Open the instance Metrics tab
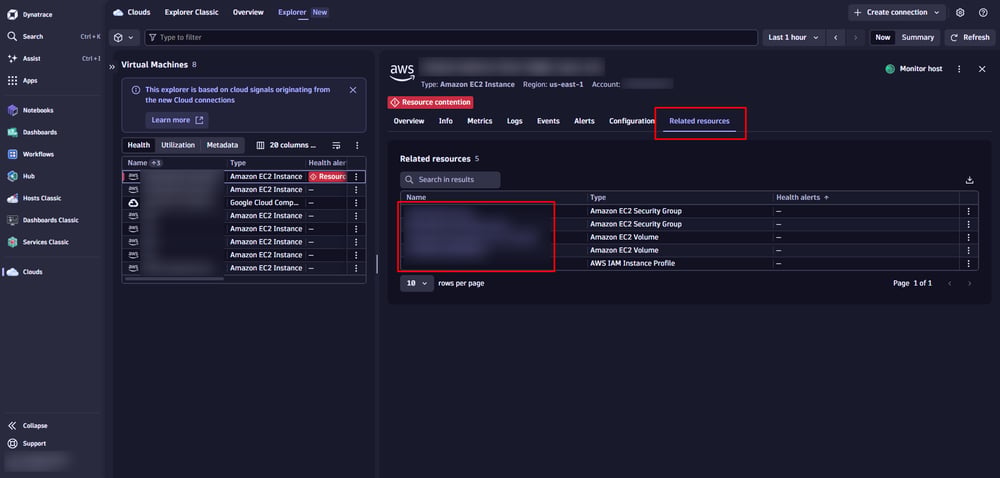Image resolution: width=1000 pixels, height=478 pixels. [480, 121]
